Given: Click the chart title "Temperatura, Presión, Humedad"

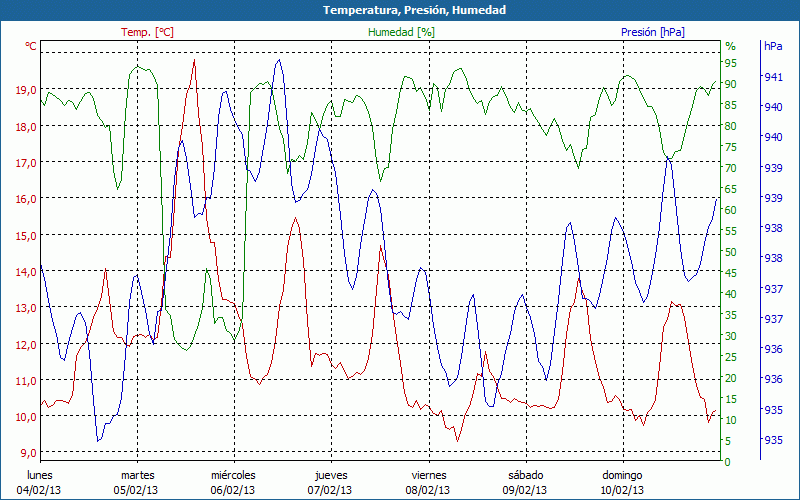Looking at the screenshot, I should pos(400,10).
